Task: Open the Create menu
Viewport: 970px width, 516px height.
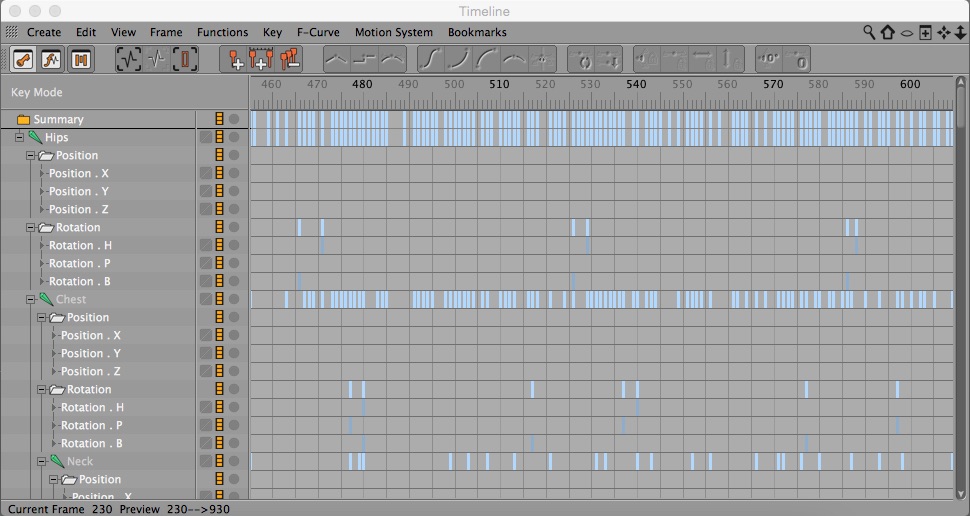Action: pyautogui.click(x=44, y=32)
